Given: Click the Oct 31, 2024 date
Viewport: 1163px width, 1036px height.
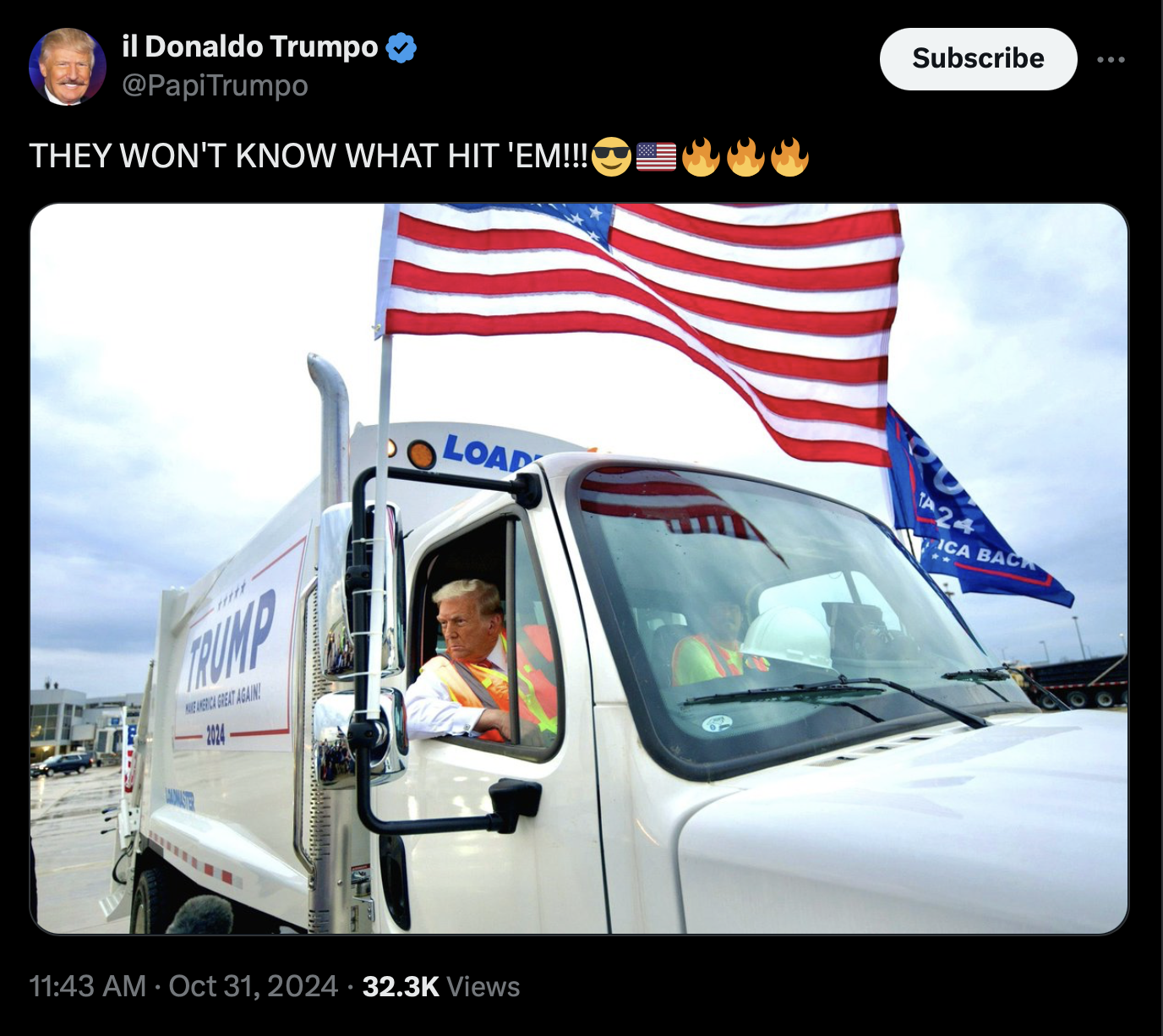Looking at the screenshot, I should coord(254,986).
